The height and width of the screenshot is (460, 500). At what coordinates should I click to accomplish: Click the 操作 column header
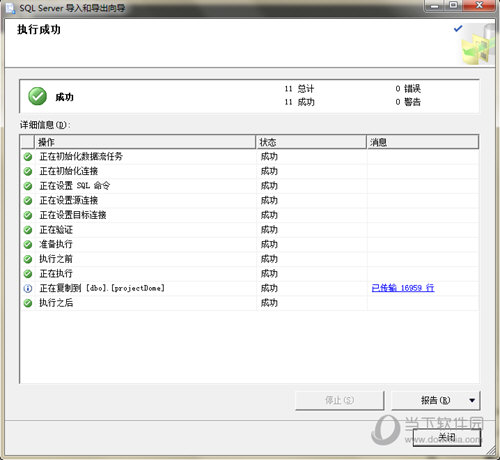[145, 142]
